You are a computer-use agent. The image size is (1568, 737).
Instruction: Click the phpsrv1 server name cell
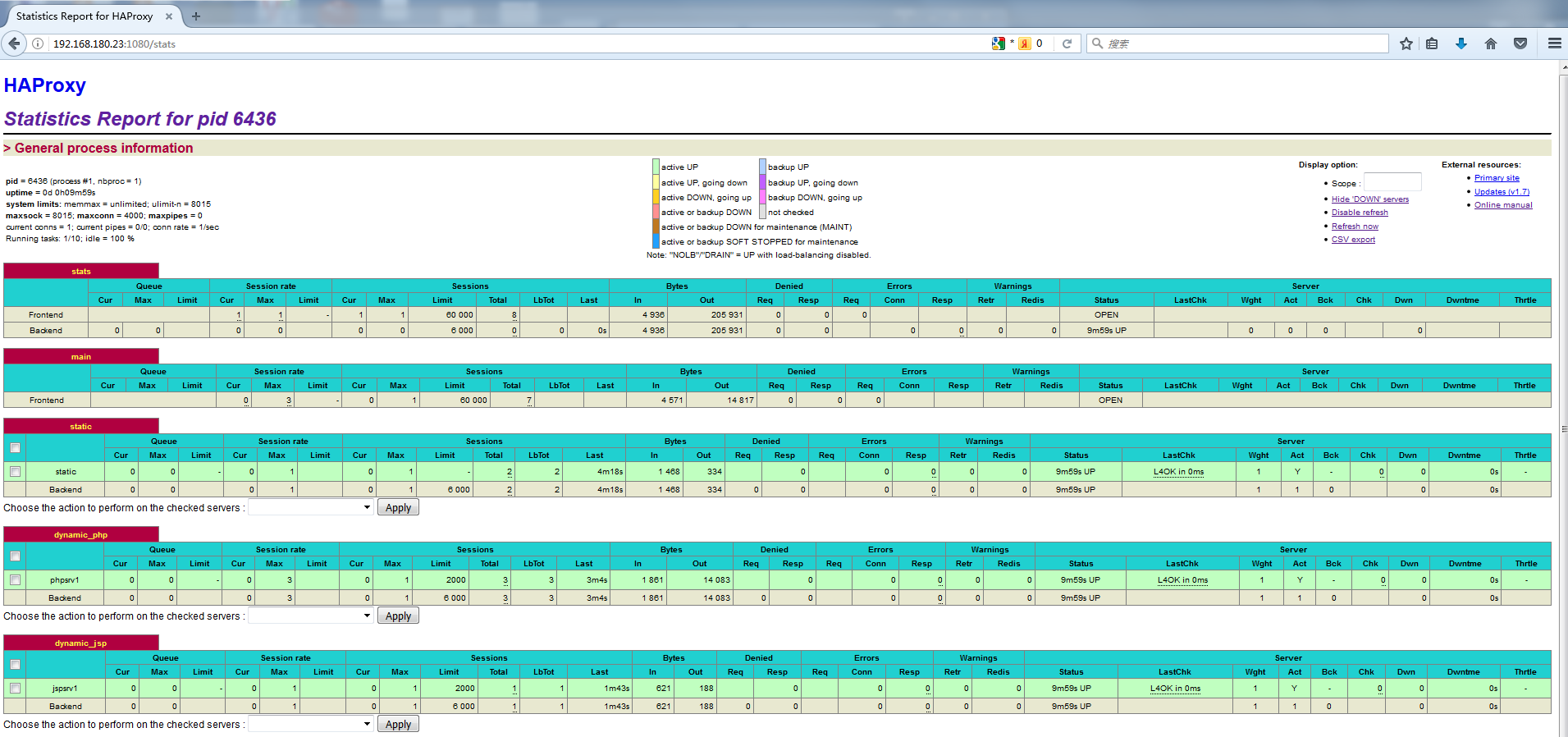[65, 579]
